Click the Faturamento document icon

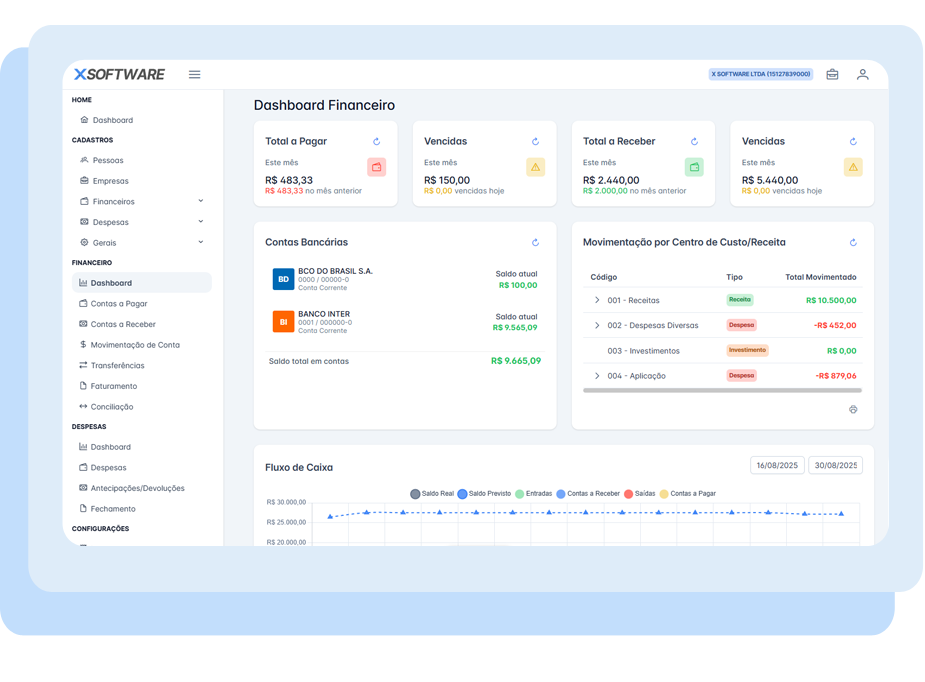tap(83, 386)
